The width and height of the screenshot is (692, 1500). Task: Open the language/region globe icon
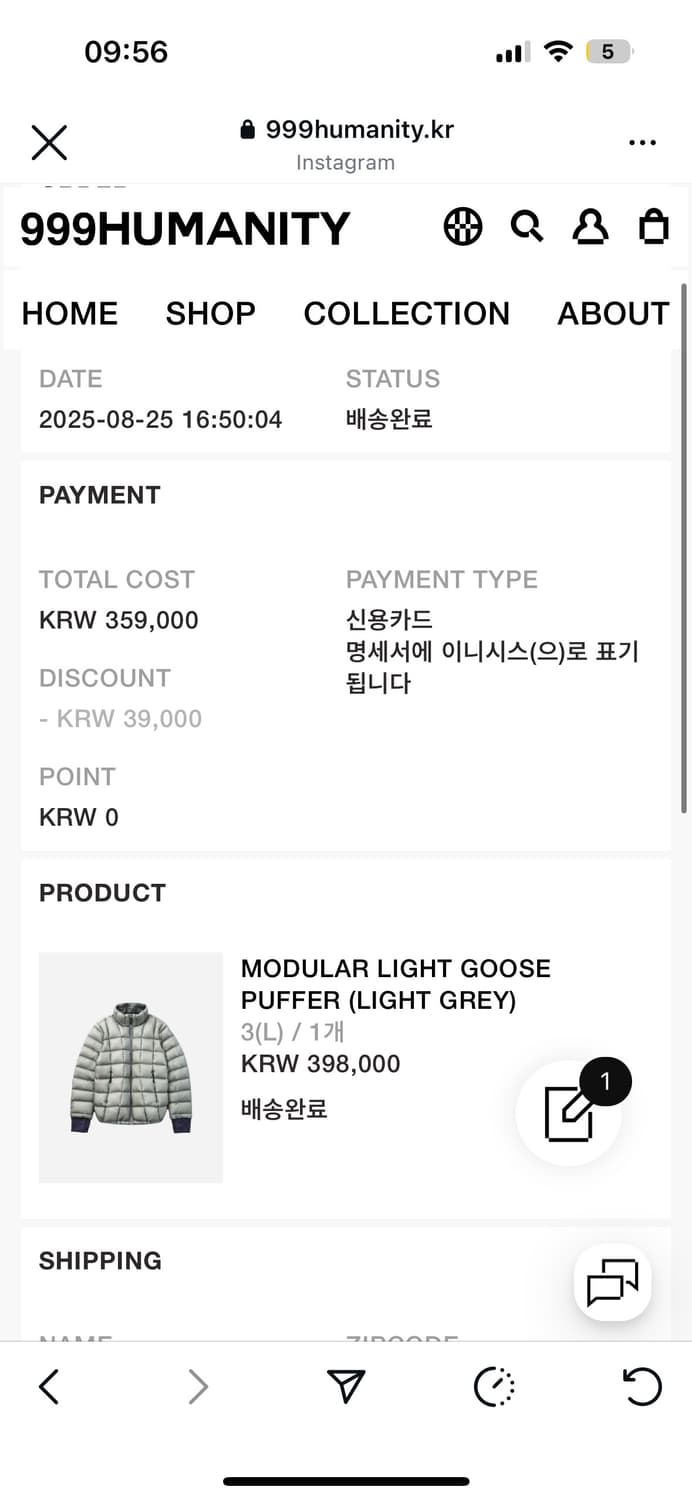tap(462, 226)
